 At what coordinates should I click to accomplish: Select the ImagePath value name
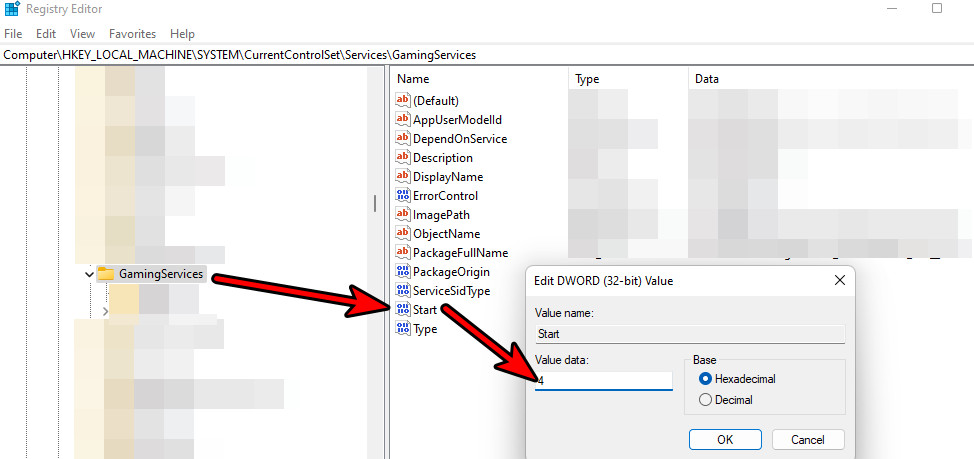[441, 215]
